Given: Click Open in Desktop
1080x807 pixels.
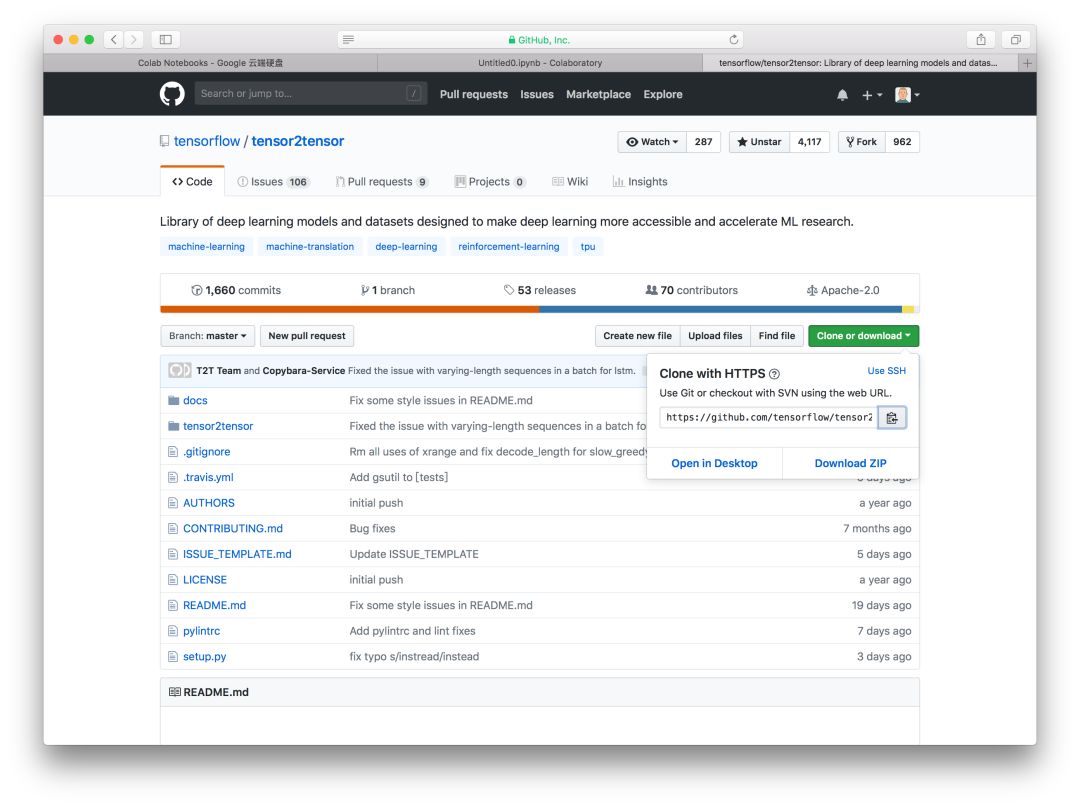Looking at the screenshot, I should click(x=714, y=463).
